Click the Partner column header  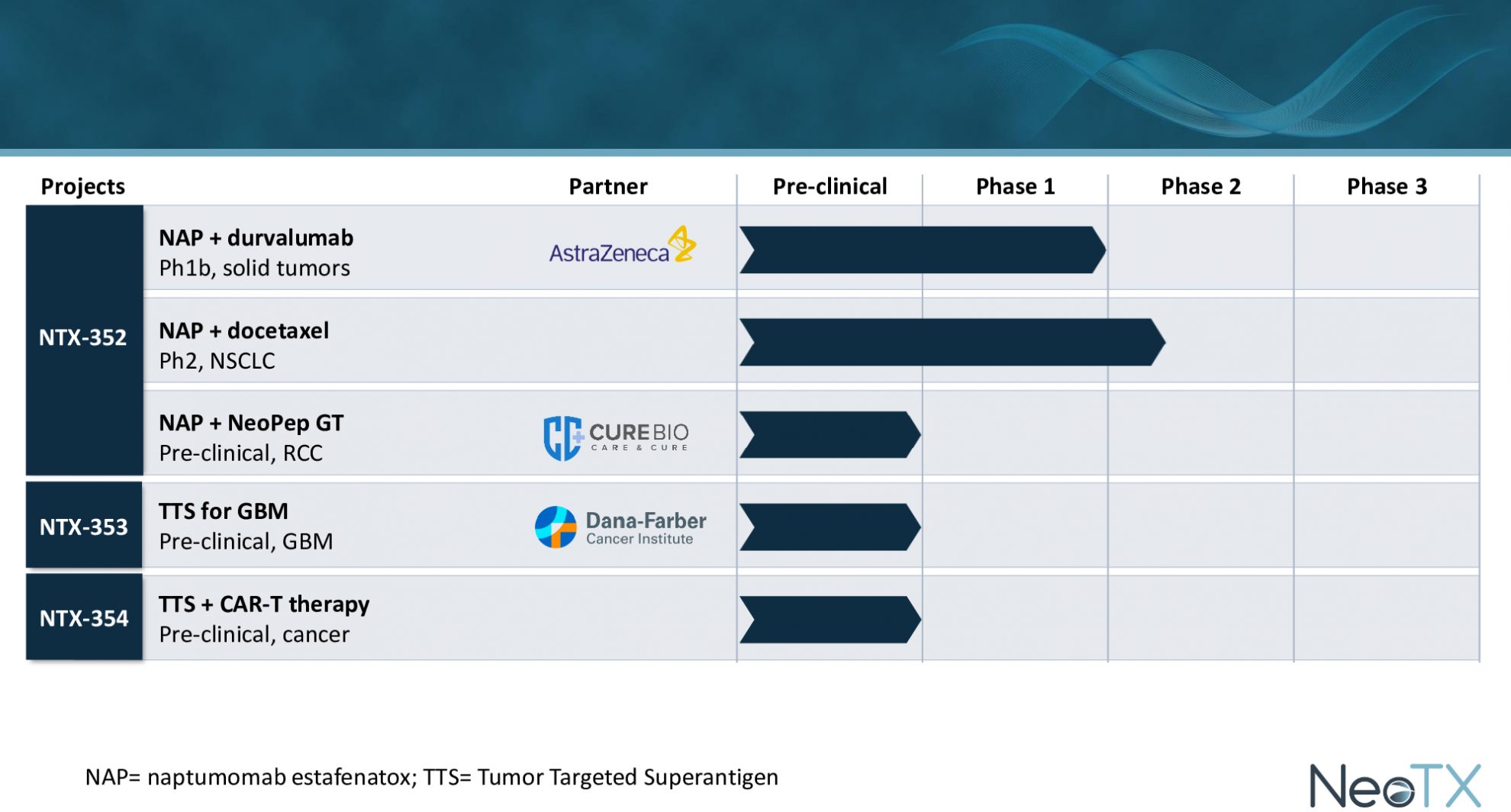607,187
